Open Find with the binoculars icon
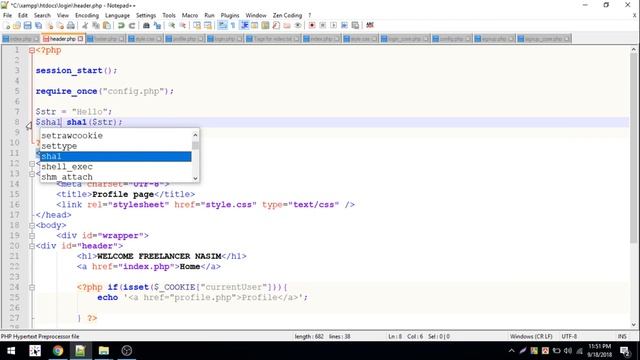The image size is (640, 360). coord(146,25)
